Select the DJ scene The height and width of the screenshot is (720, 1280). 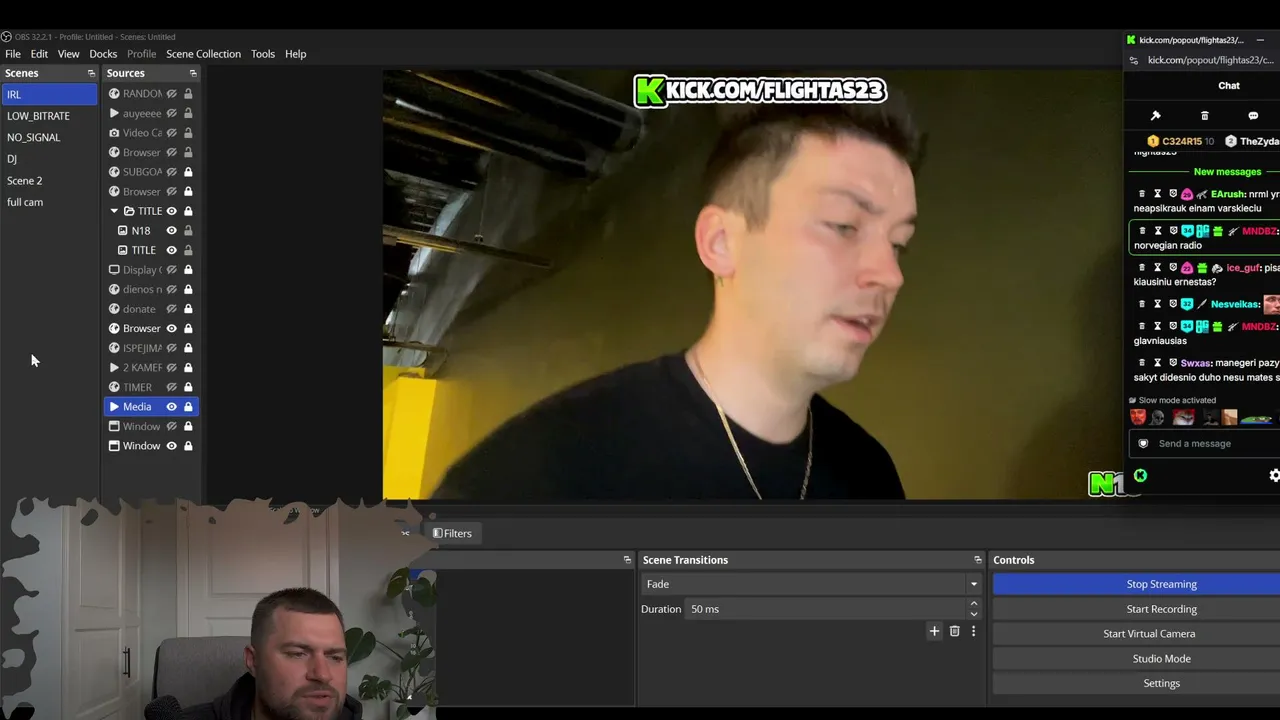click(49, 159)
